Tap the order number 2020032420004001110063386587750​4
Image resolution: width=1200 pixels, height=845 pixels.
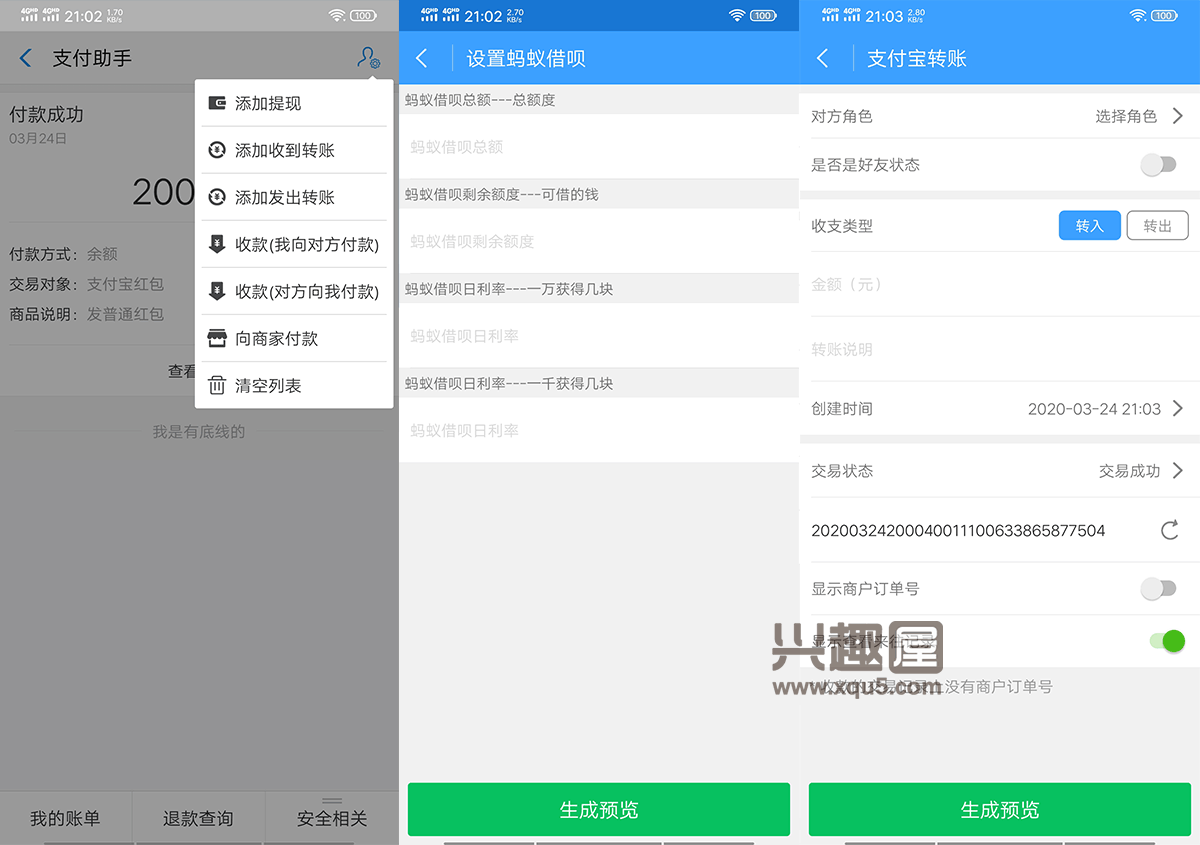point(958,531)
